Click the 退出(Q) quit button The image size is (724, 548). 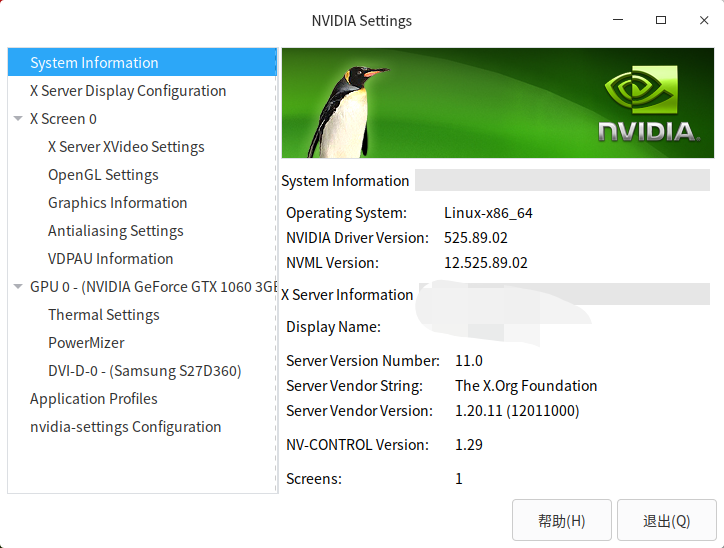pyautogui.click(x=667, y=521)
